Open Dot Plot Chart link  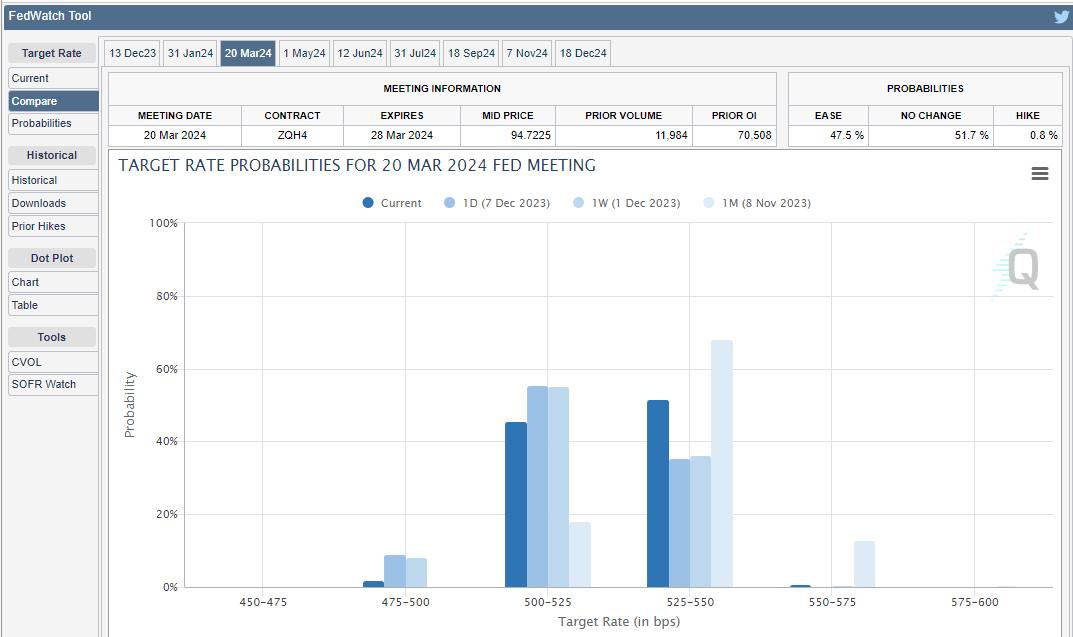coord(53,282)
